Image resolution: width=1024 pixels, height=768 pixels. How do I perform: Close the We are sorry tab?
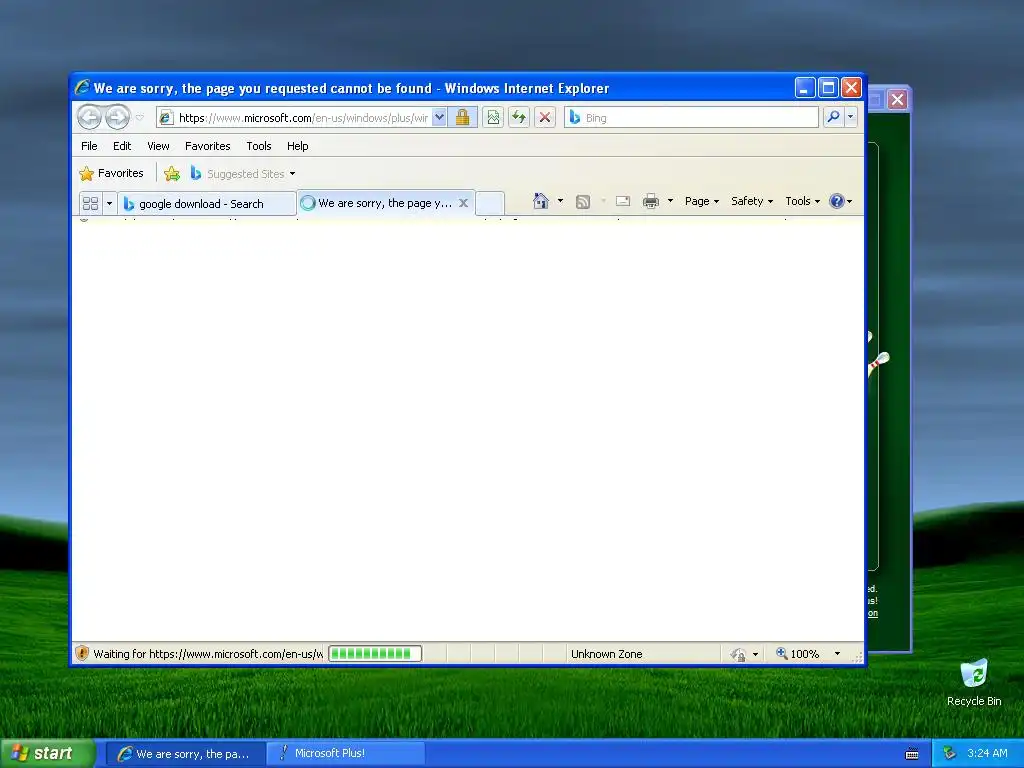pos(463,203)
